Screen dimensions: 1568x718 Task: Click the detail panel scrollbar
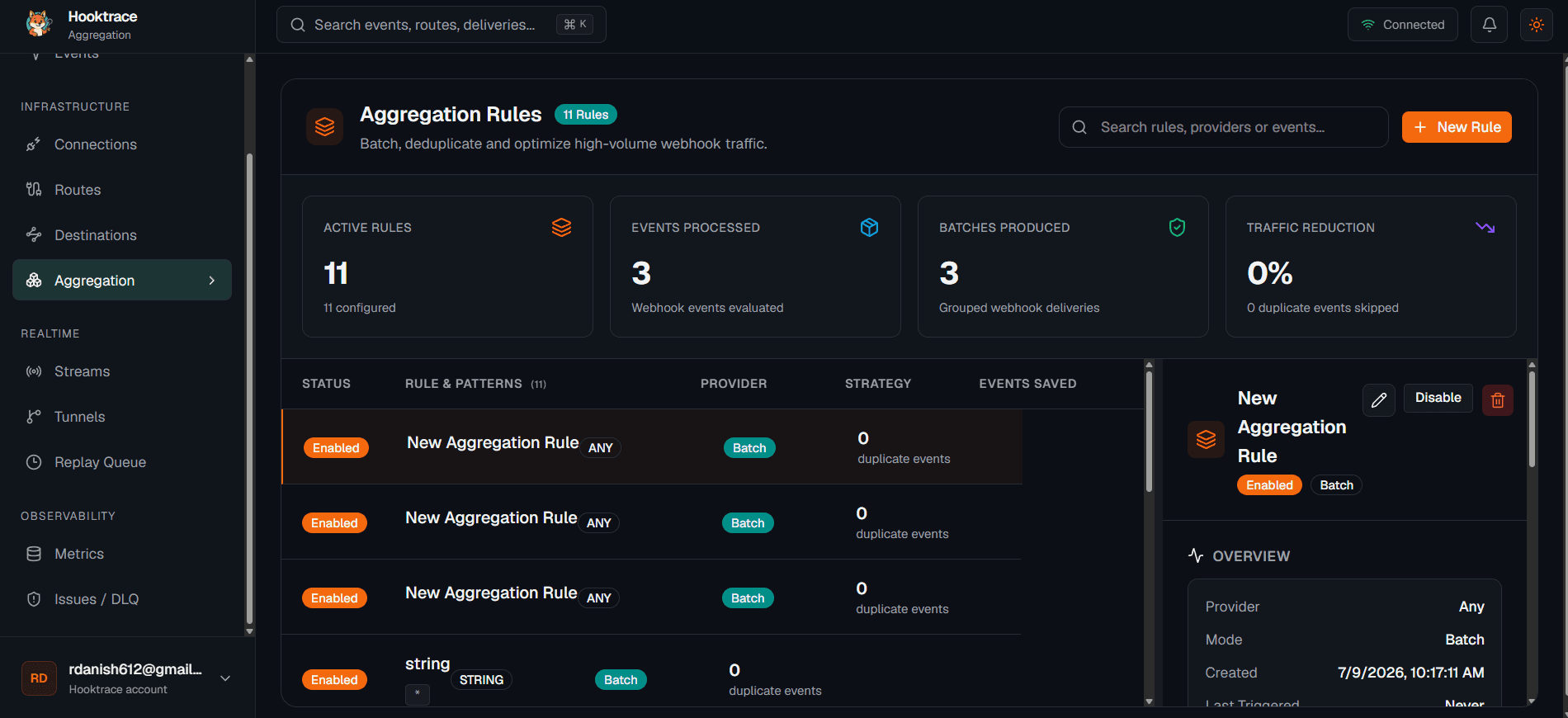pos(1532,419)
